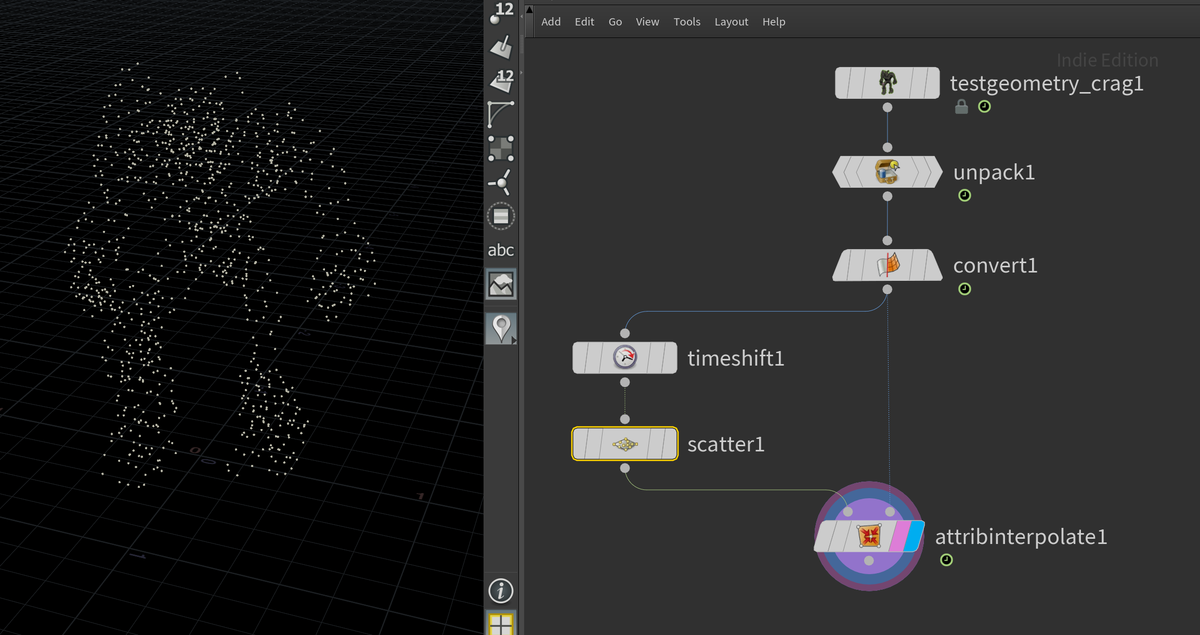Viewport: 1200px width, 635px height.
Task: Click time-dependent clock badge under testgeometry_crag1
Action: point(984,106)
